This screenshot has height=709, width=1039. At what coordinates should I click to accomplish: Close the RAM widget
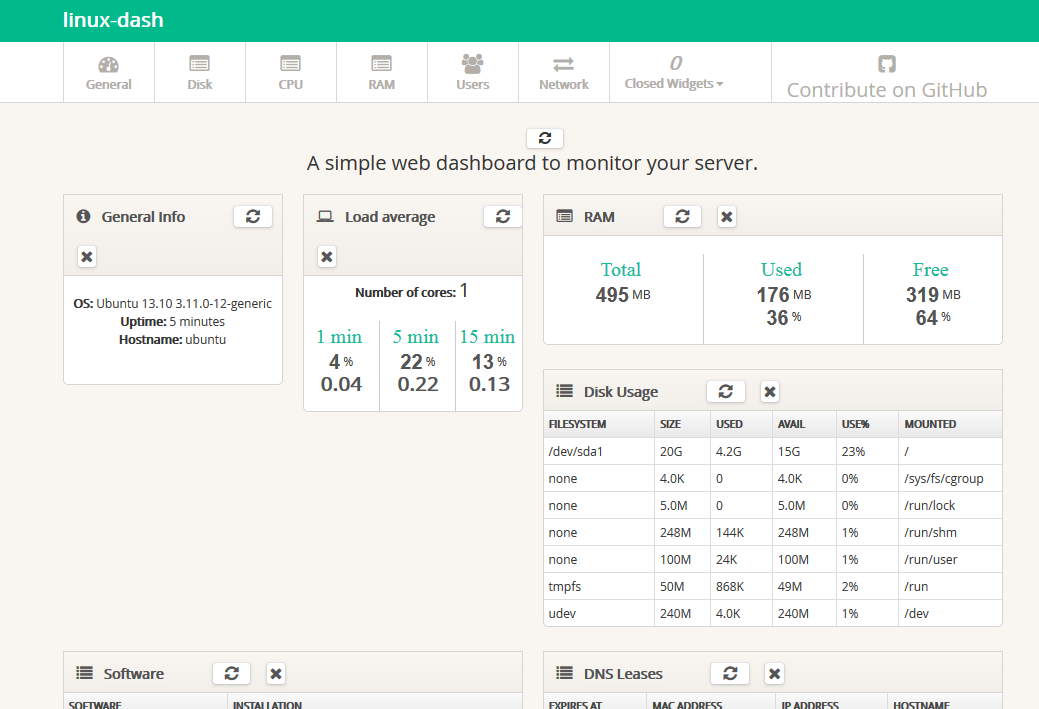(x=727, y=216)
